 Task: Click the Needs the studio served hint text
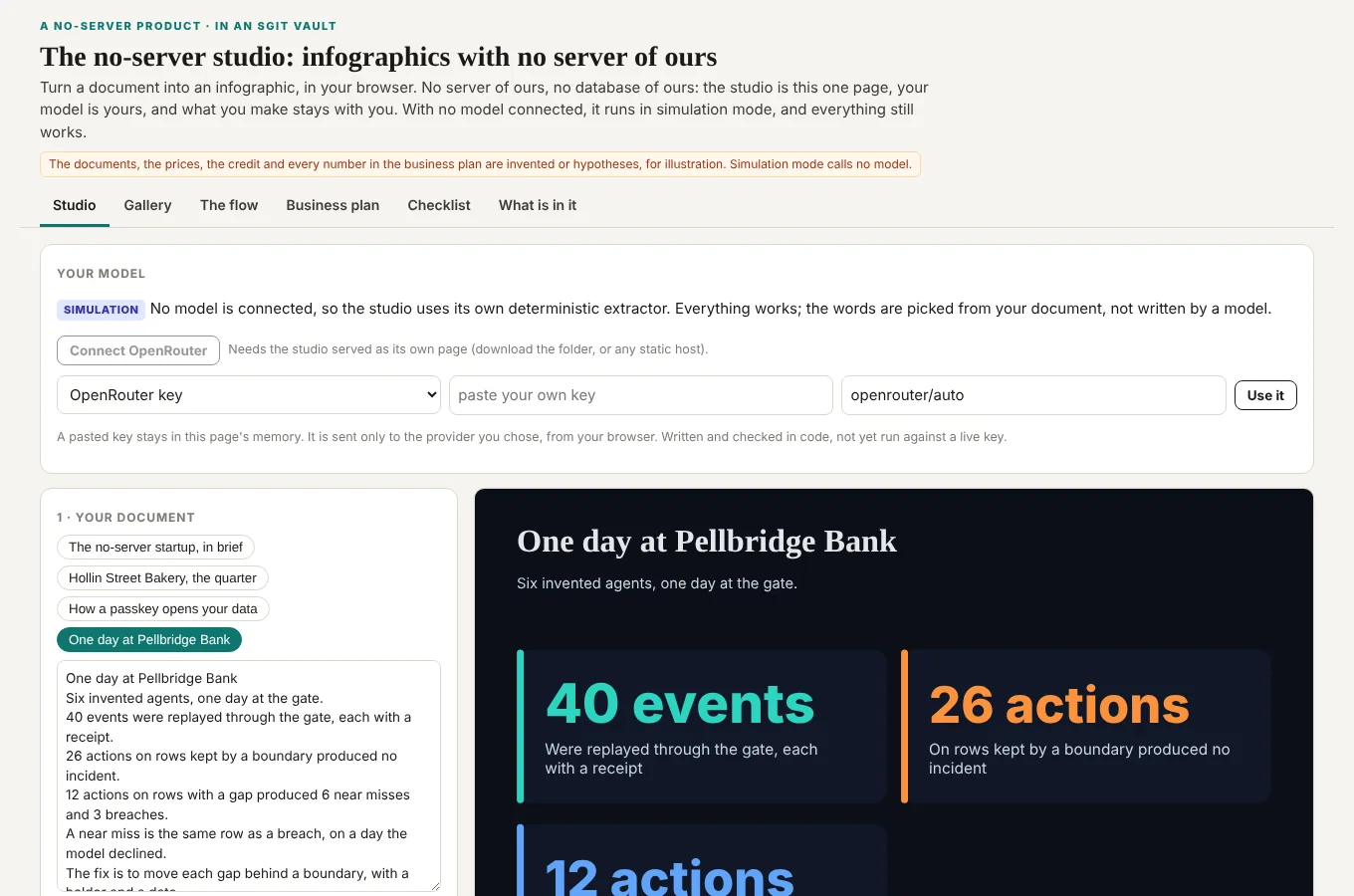468,349
